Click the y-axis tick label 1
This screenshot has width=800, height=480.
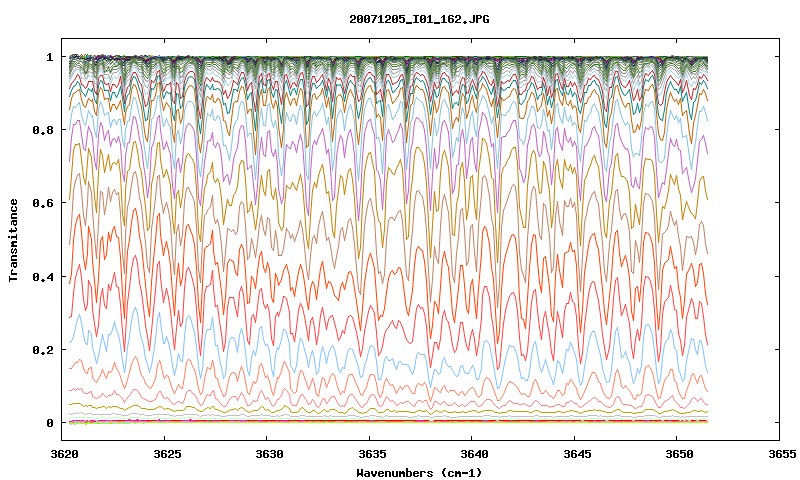[49, 57]
